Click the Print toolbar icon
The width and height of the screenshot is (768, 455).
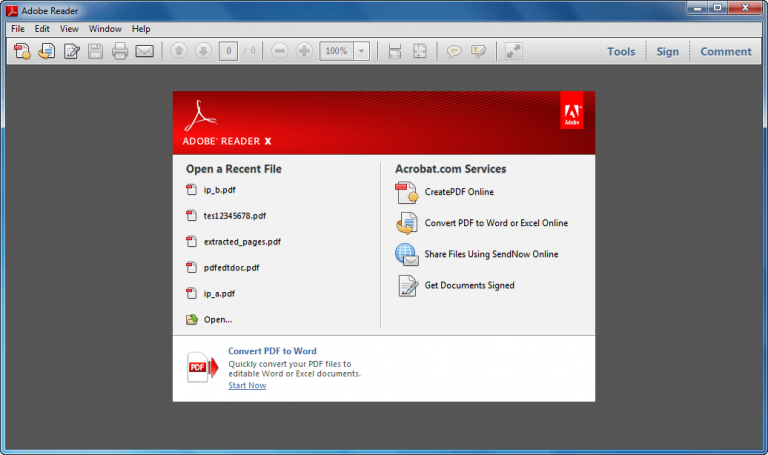120,51
